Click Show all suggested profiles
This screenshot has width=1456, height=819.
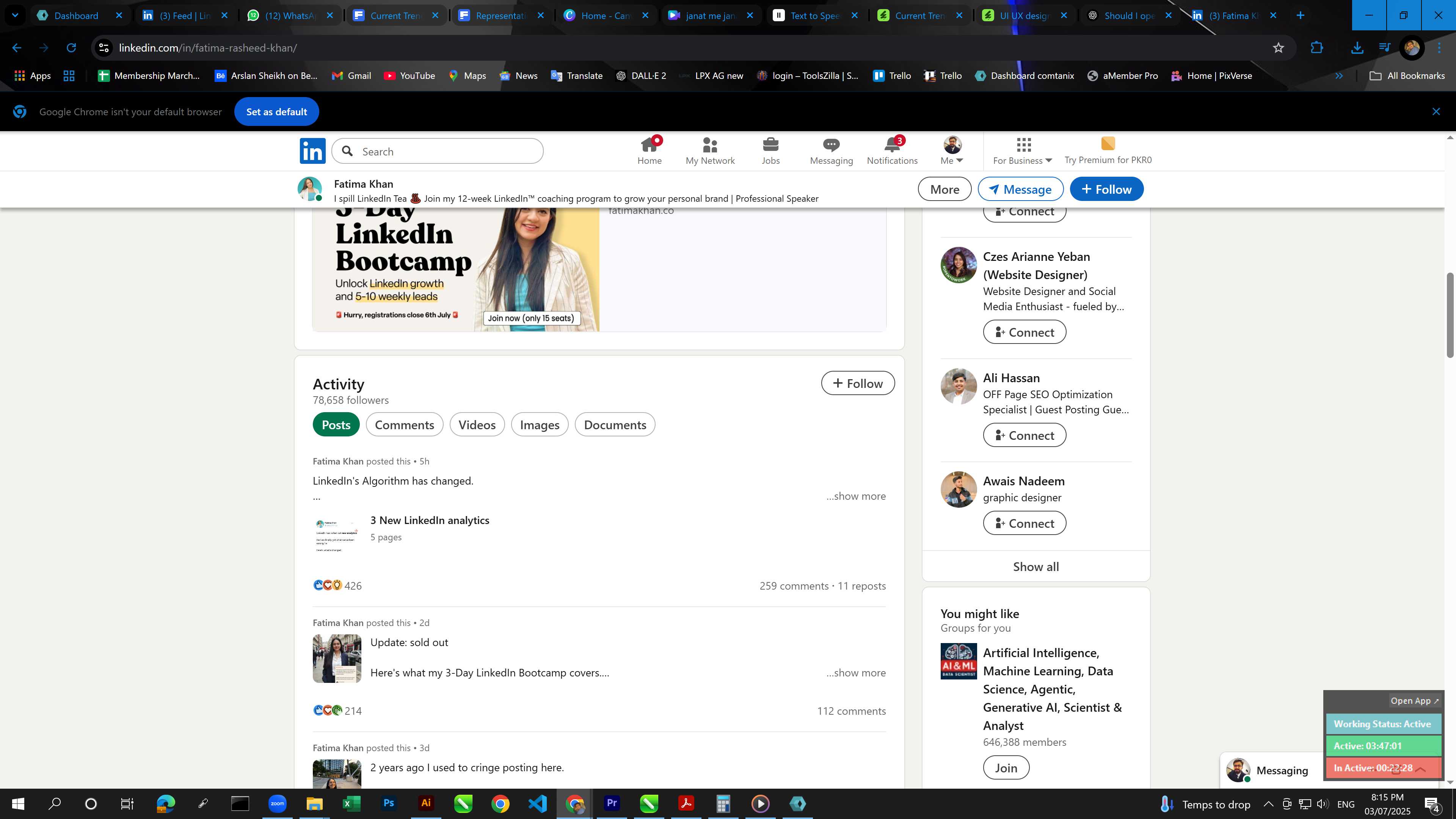1036,566
